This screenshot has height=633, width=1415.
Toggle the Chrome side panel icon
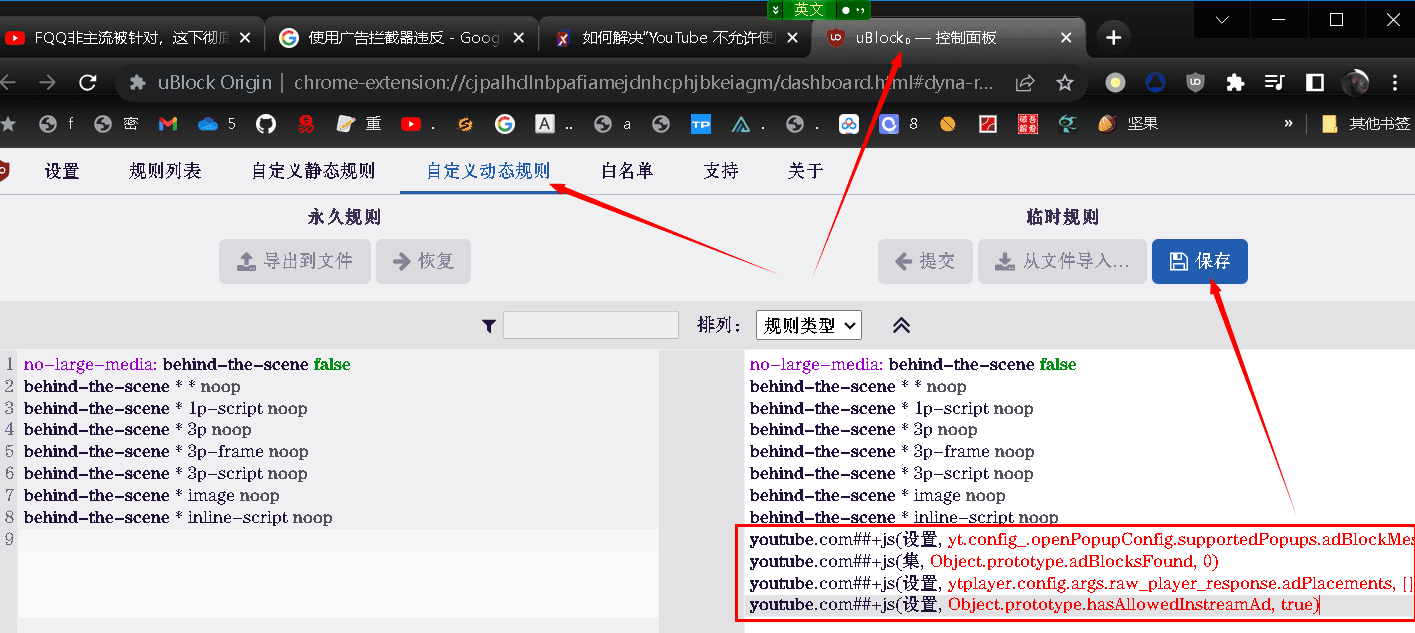(x=1316, y=83)
